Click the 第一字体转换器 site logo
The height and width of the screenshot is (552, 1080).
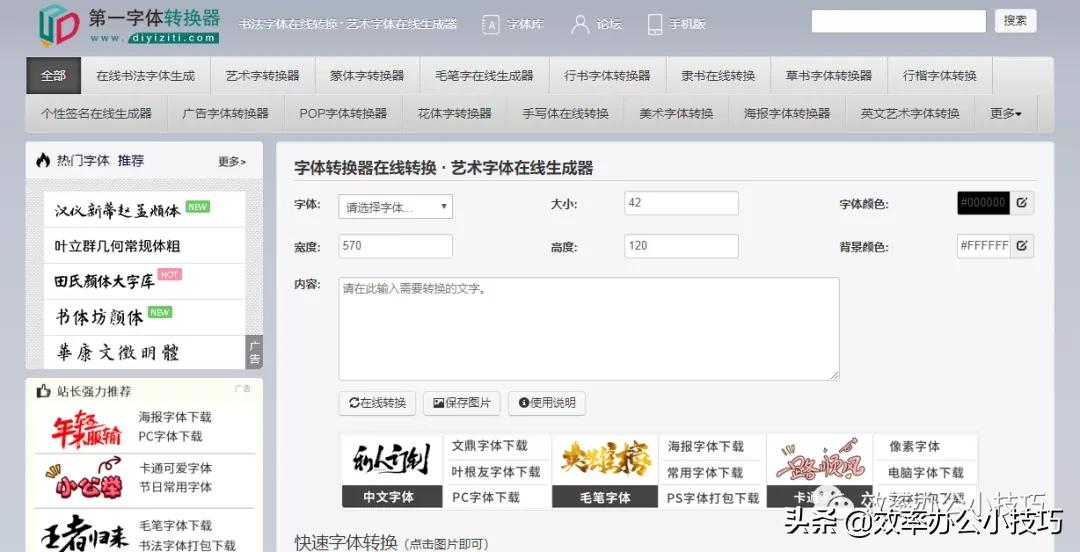[x=129, y=25]
